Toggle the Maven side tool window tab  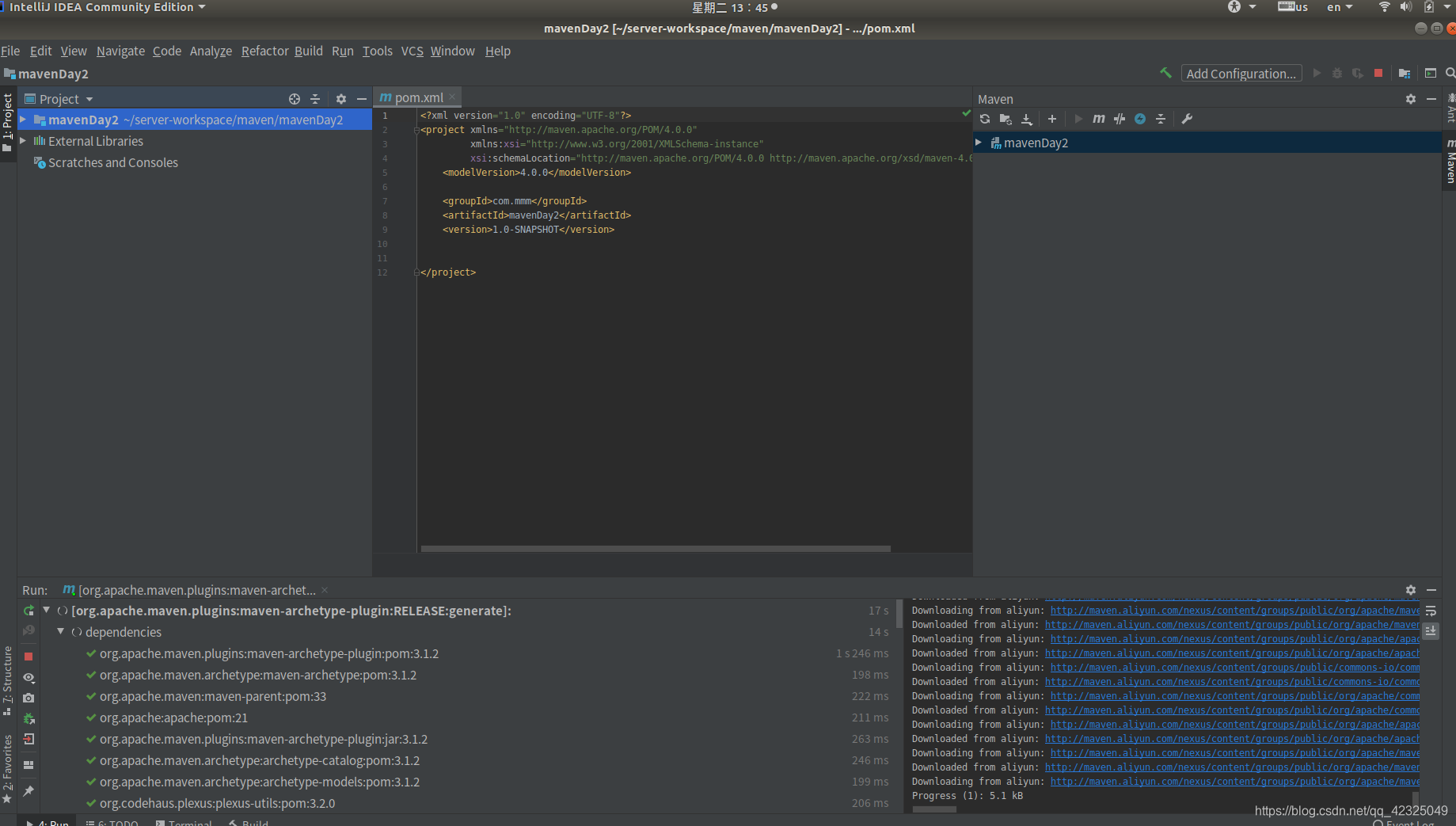(1450, 161)
